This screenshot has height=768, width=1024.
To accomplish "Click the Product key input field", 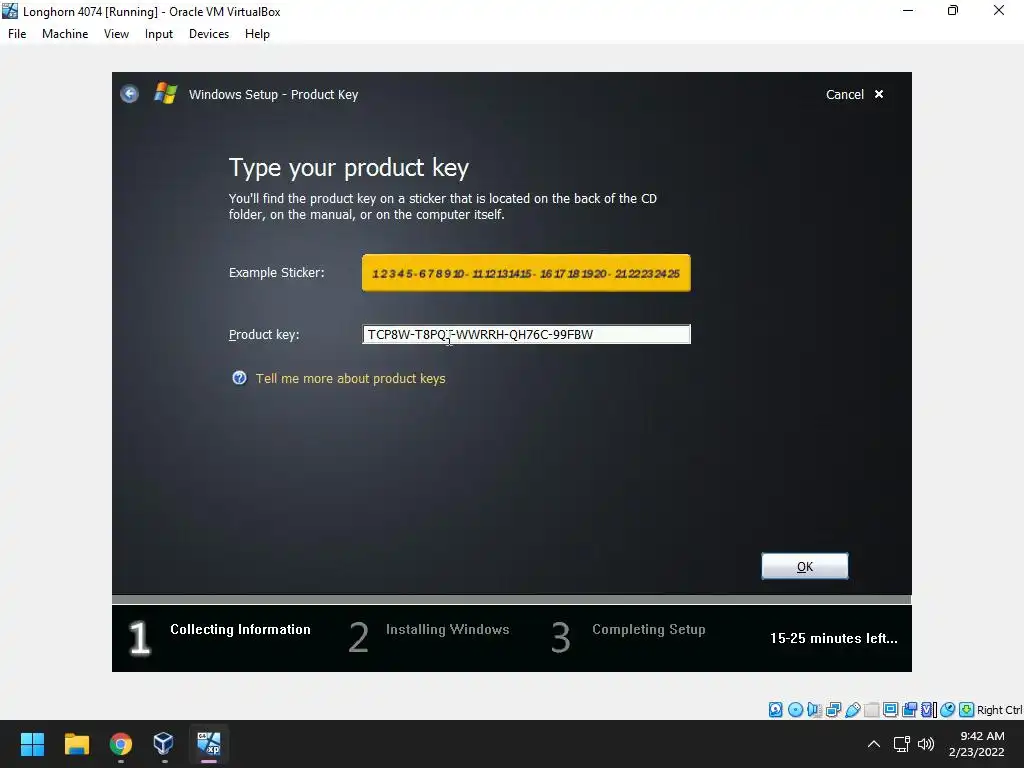I will [526, 334].
